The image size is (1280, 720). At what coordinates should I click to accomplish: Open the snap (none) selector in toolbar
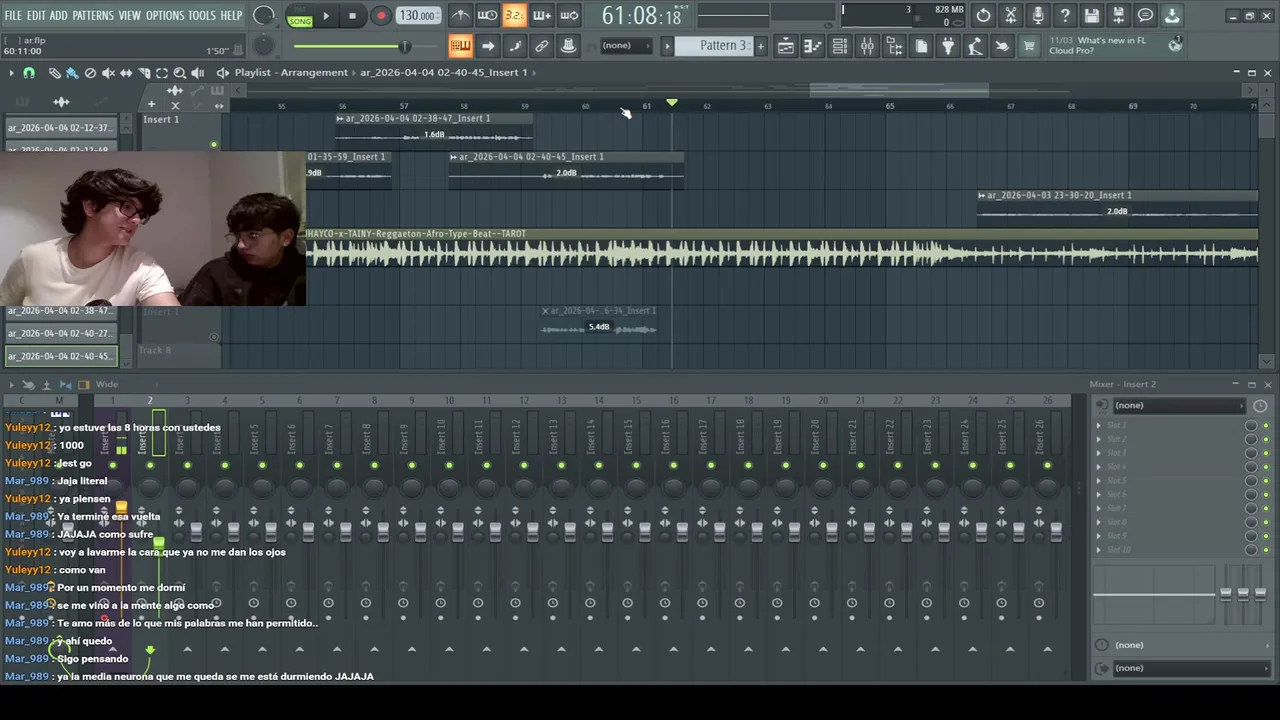[626, 46]
